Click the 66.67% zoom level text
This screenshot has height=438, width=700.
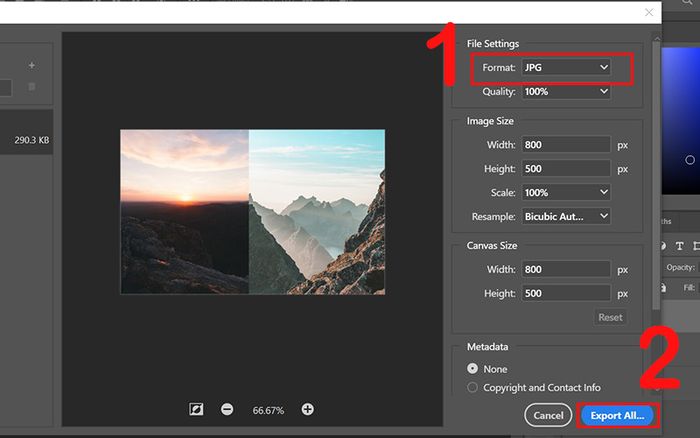click(x=268, y=410)
